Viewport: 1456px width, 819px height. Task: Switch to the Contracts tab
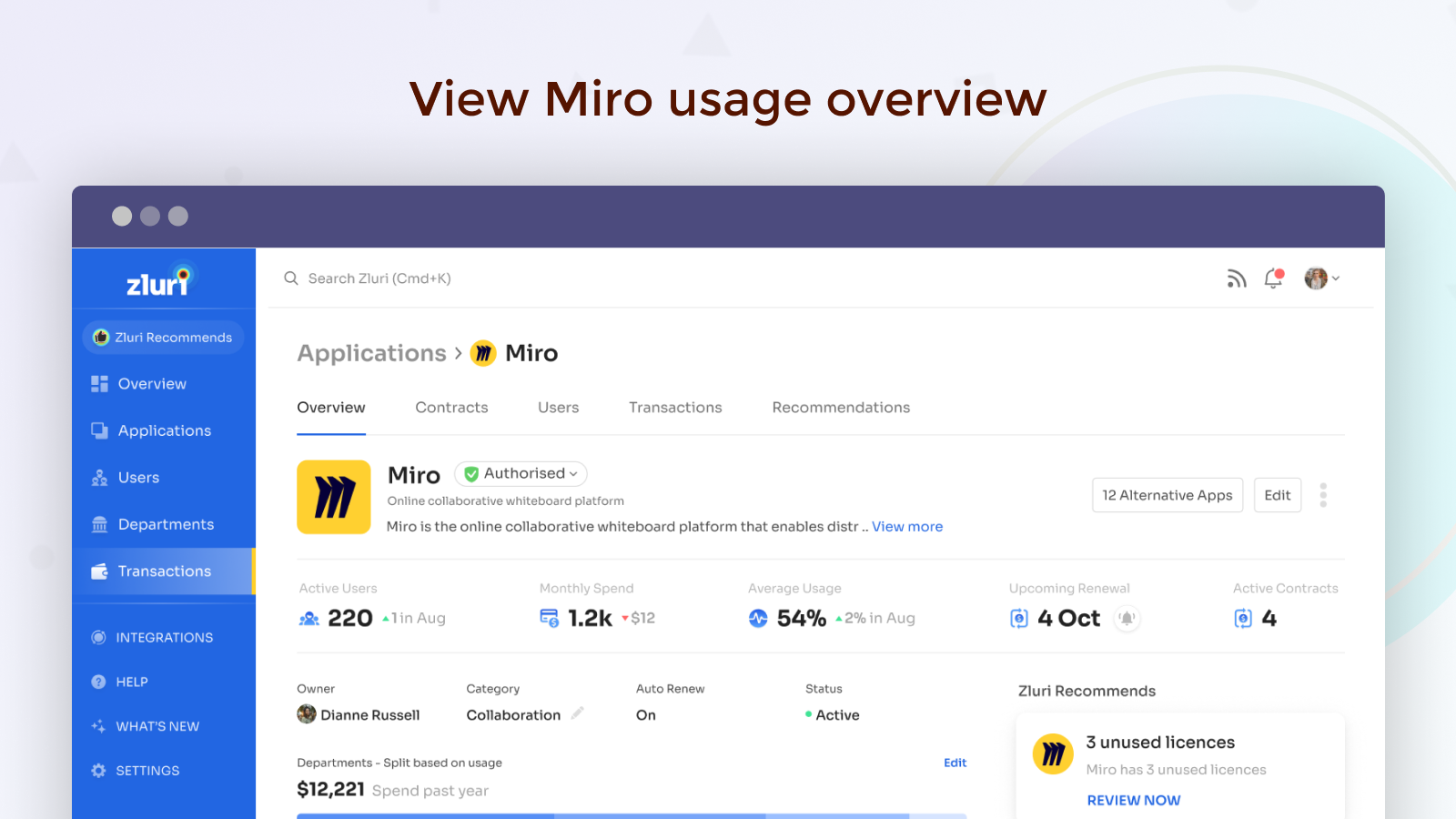[x=451, y=408]
